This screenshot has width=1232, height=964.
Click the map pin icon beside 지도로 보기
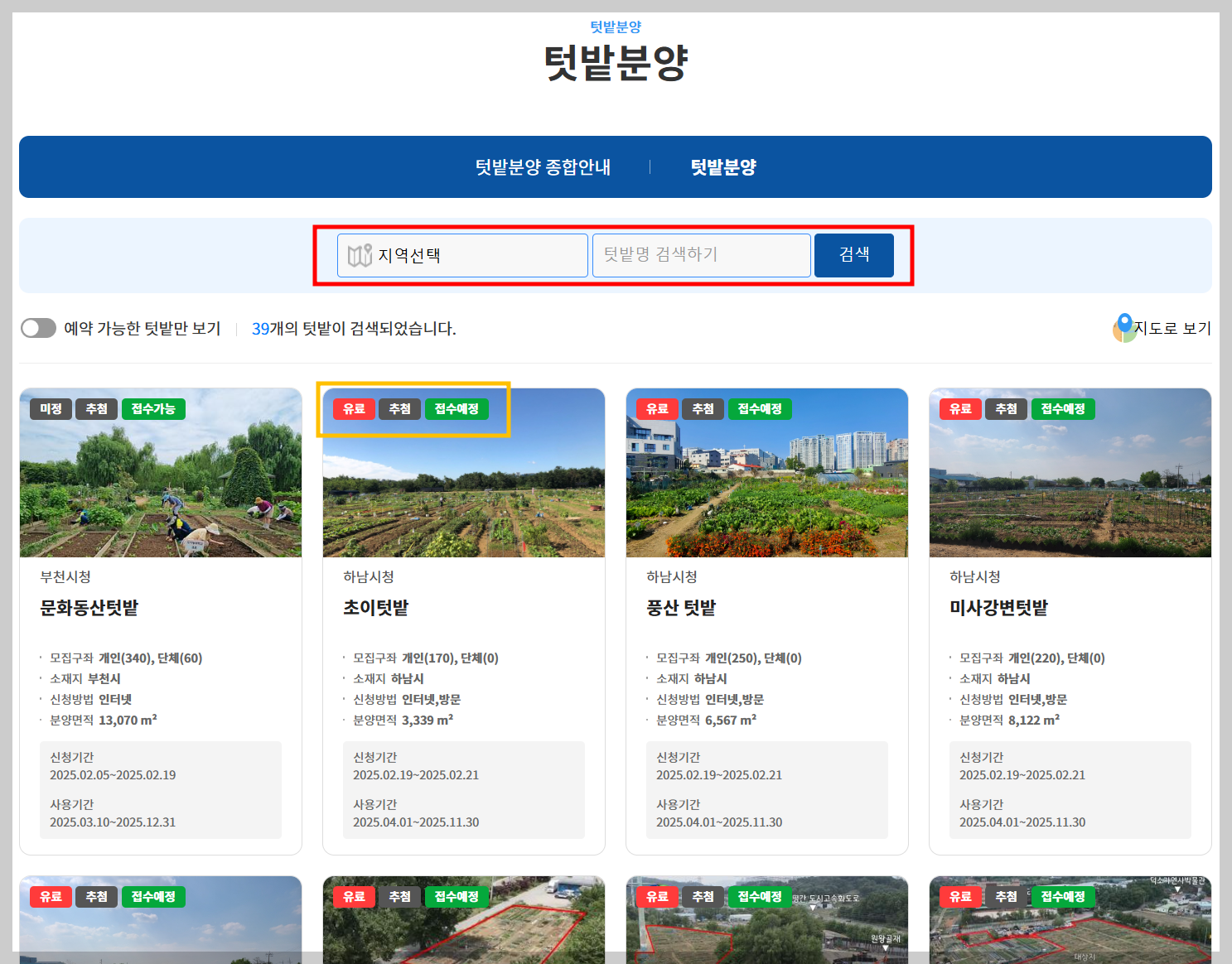pyautogui.click(x=1123, y=328)
